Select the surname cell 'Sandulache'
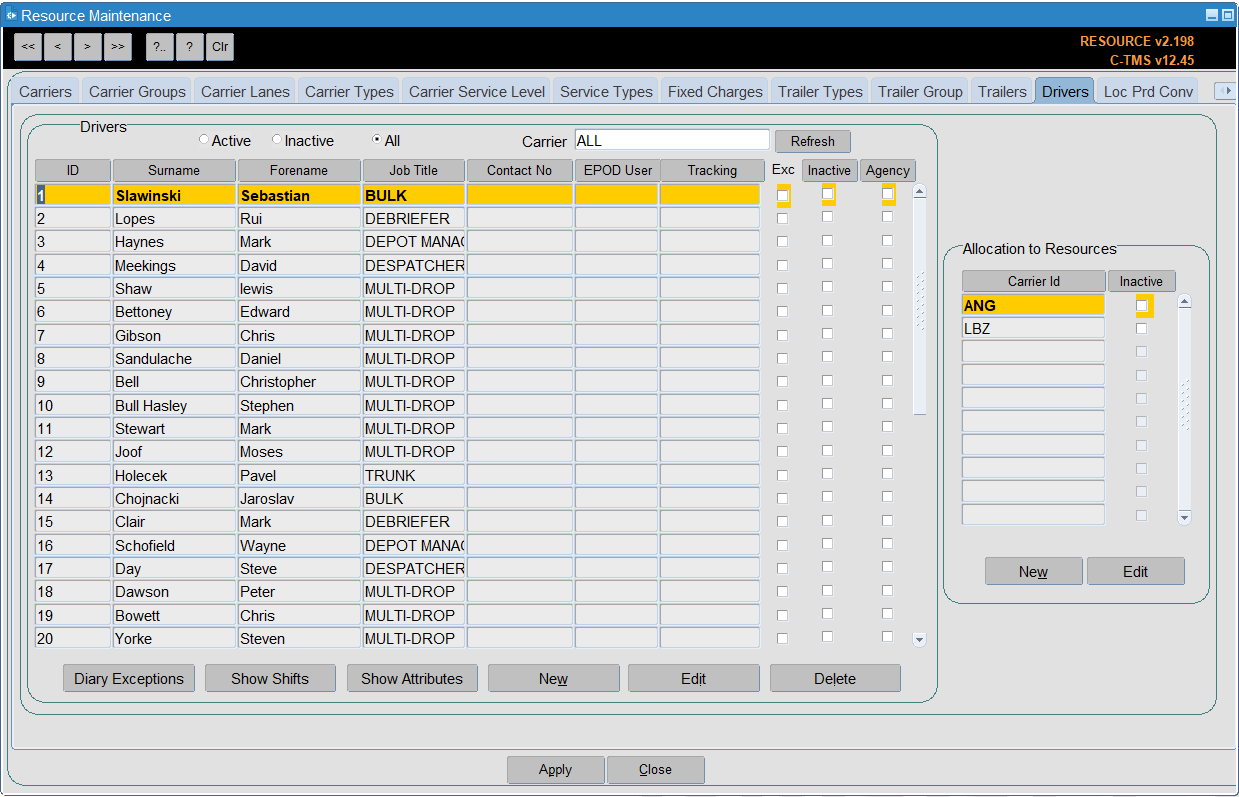Screen dimensions: 1239x797 pos(174,358)
